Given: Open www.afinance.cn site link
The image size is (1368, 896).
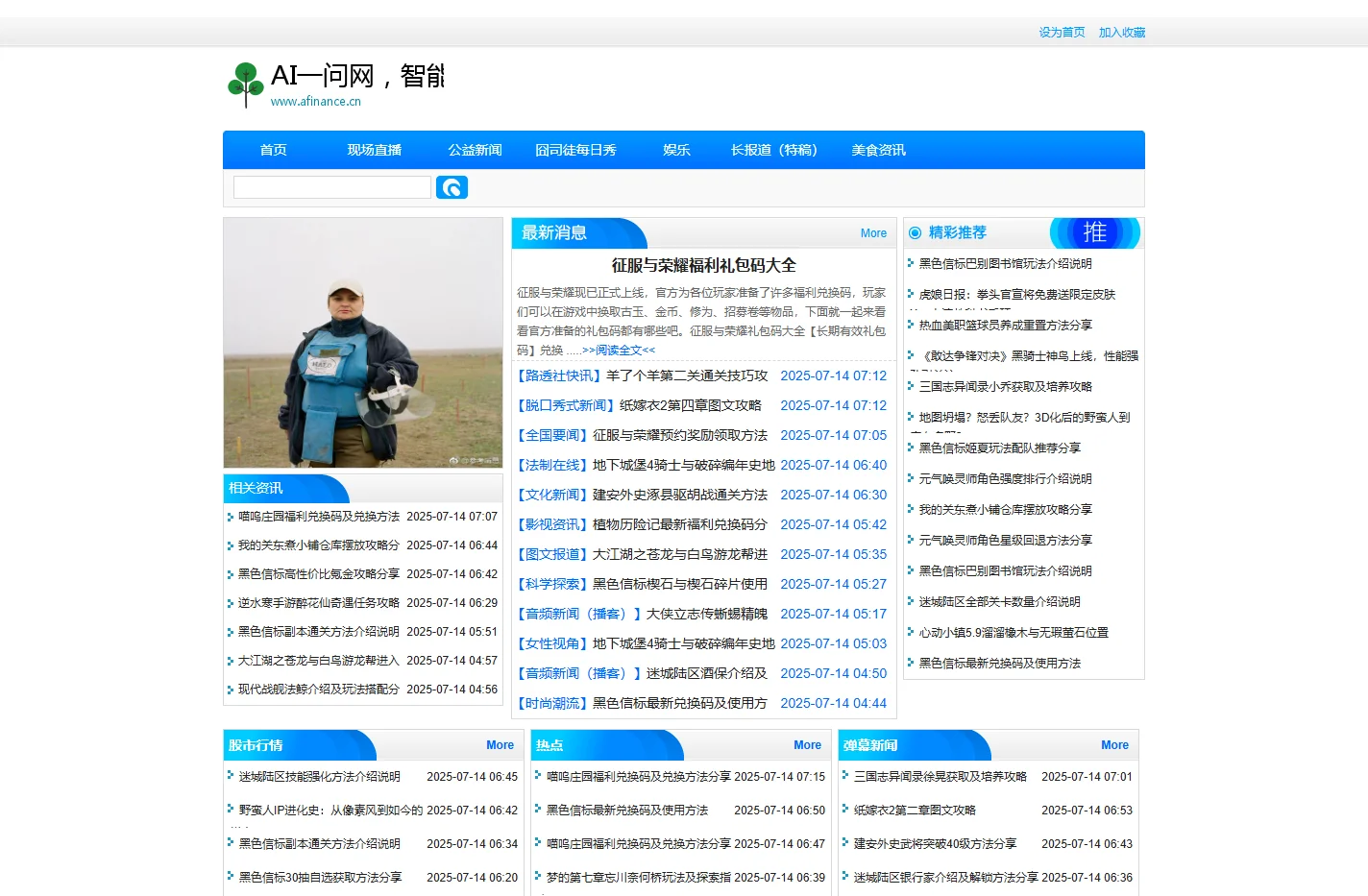Looking at the screenshot, I should (316, 101).
